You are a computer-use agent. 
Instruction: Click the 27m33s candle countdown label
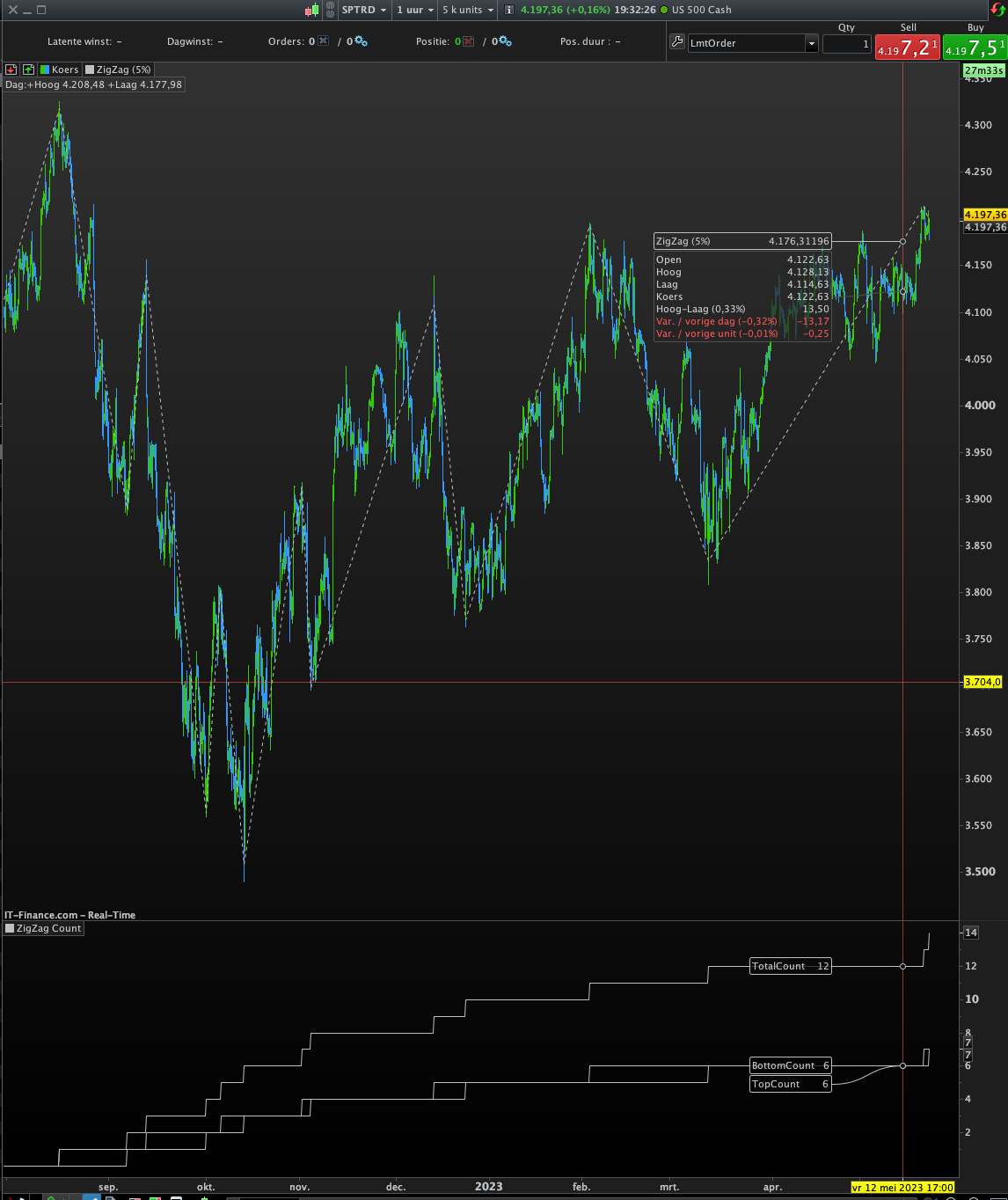click(x=984, y=70)
